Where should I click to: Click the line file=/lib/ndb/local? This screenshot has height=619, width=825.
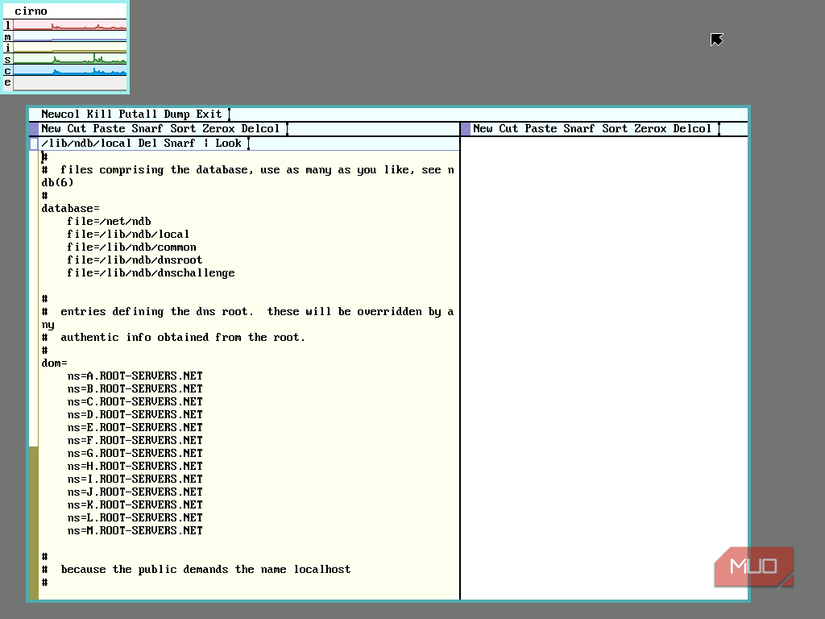[128, 234]
